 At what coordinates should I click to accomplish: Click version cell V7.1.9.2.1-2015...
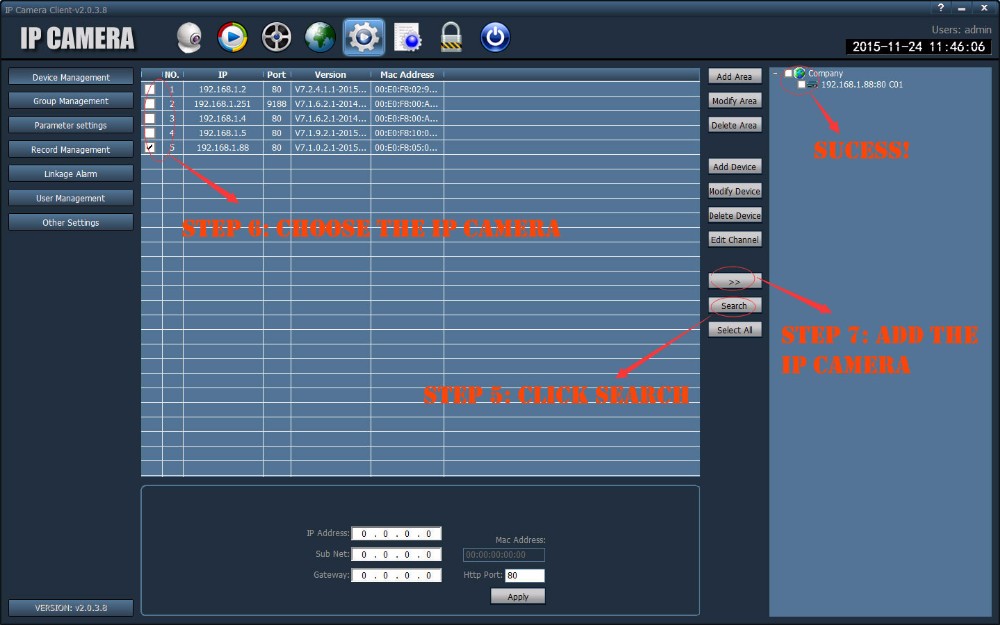tap(330, 133)
